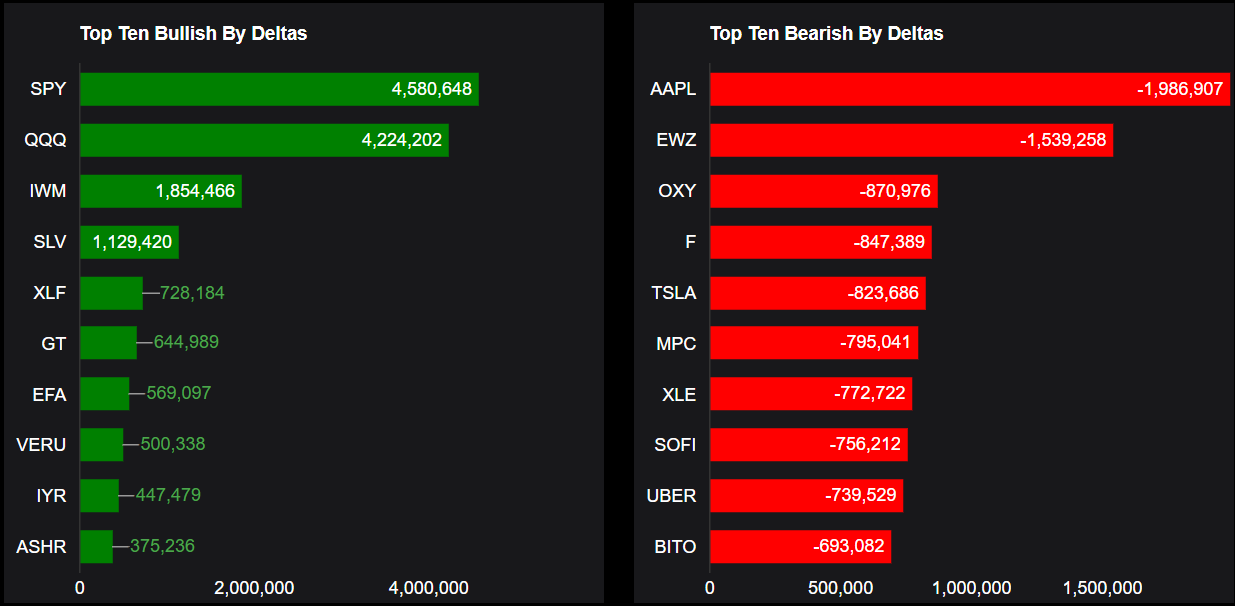The image size is (1235, 606).
Task: Click the EFA value label 569,097
Action: pyautogui.click(x=179, y=393)
